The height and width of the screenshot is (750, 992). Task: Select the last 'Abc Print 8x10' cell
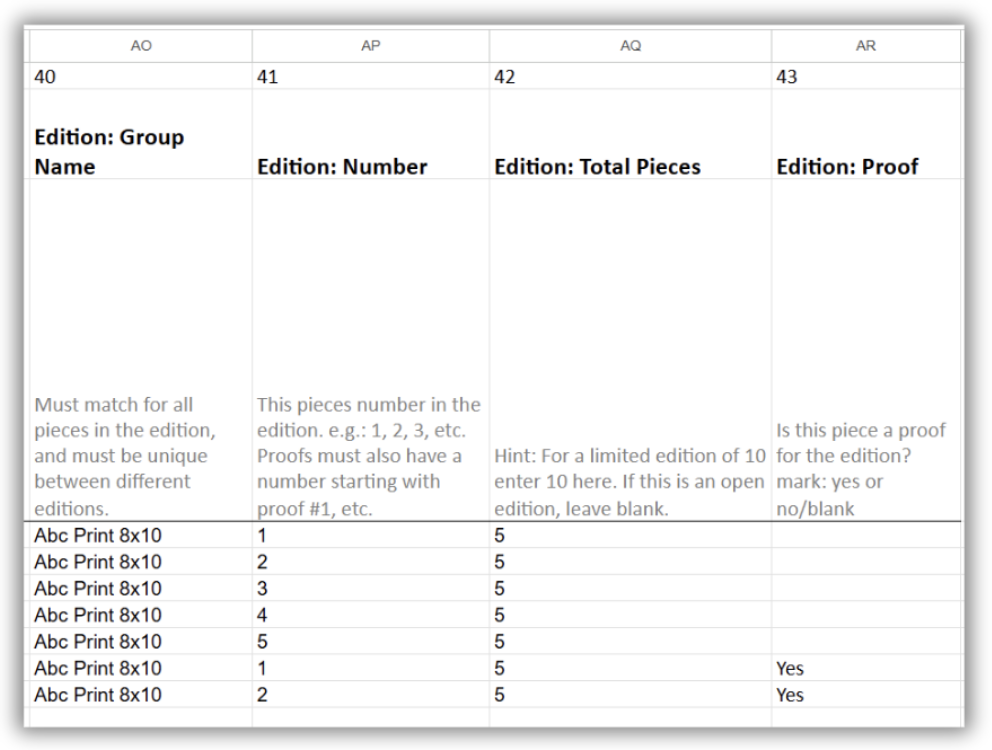tap(140, 694)
